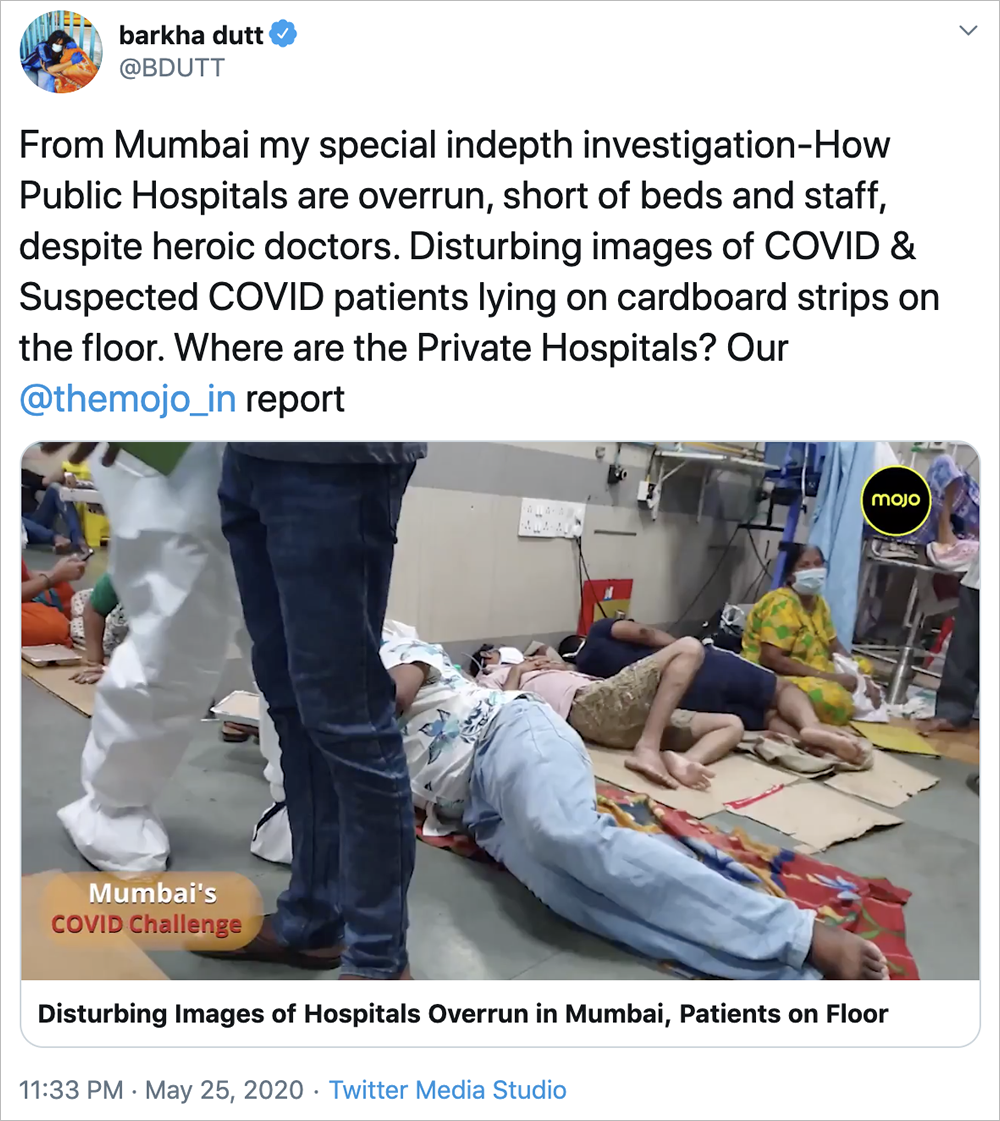Open the barkha dutt display name
1000x1121 pixels.
191,34
